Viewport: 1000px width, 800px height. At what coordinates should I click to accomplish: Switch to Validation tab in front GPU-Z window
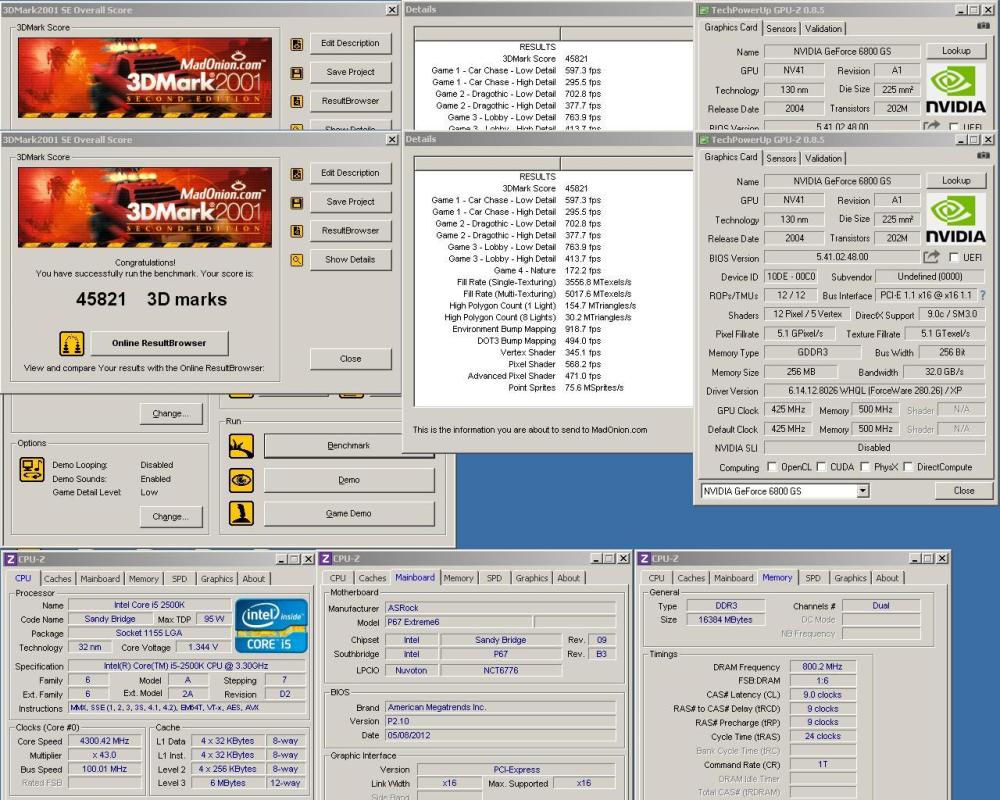coord(823,158)
